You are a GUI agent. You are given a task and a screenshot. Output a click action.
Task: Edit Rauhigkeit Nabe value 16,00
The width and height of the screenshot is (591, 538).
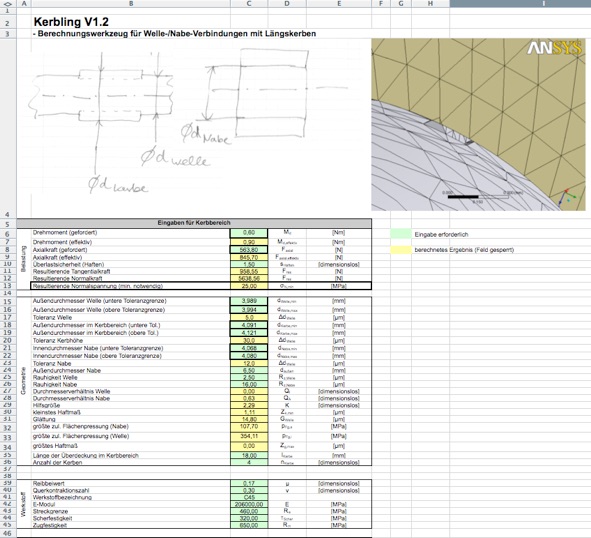point(249,385)
